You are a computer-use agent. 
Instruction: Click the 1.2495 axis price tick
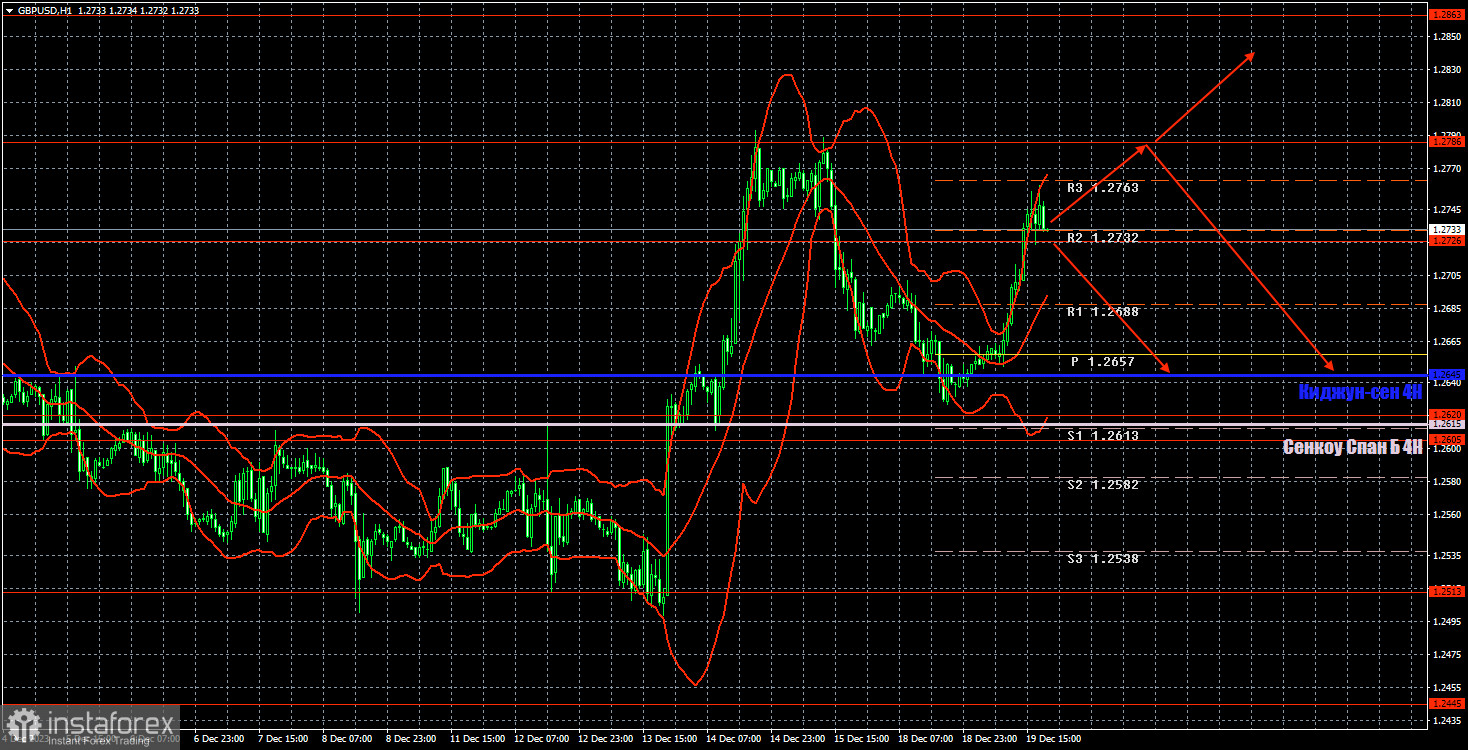[x=1447, y=621]
